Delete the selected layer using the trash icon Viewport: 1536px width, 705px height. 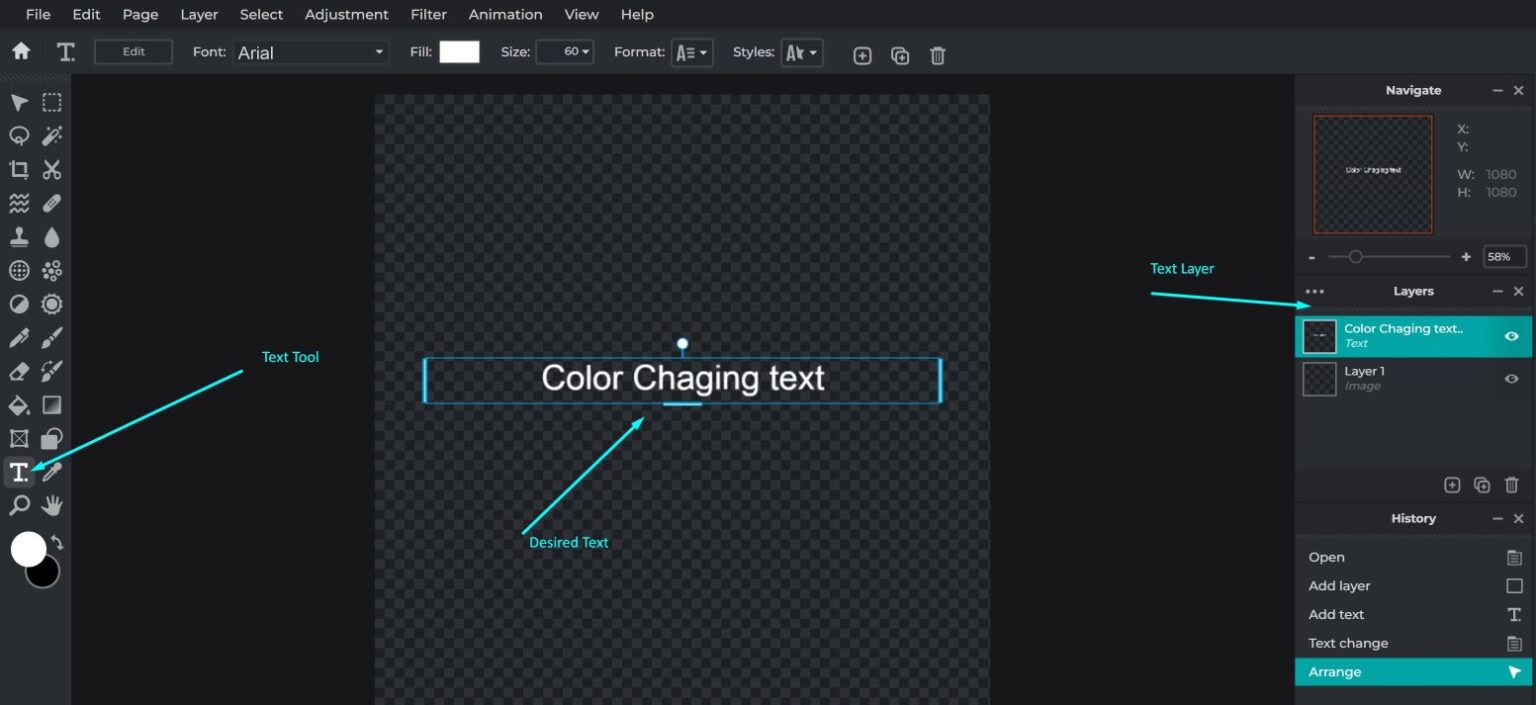(1511, 484)
